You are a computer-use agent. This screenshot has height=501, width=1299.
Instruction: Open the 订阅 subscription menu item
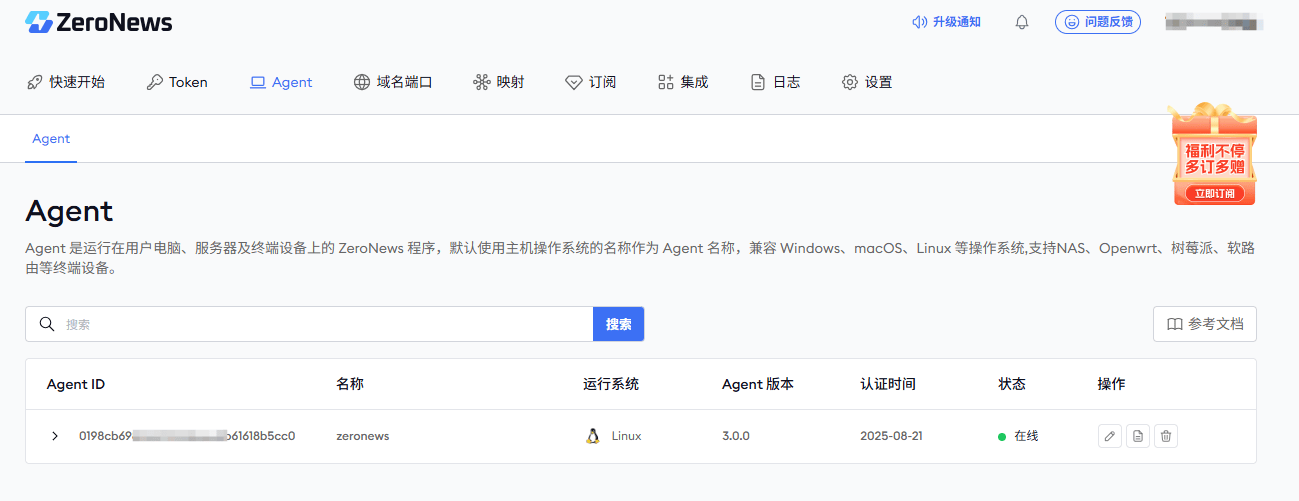click(591, 82)
